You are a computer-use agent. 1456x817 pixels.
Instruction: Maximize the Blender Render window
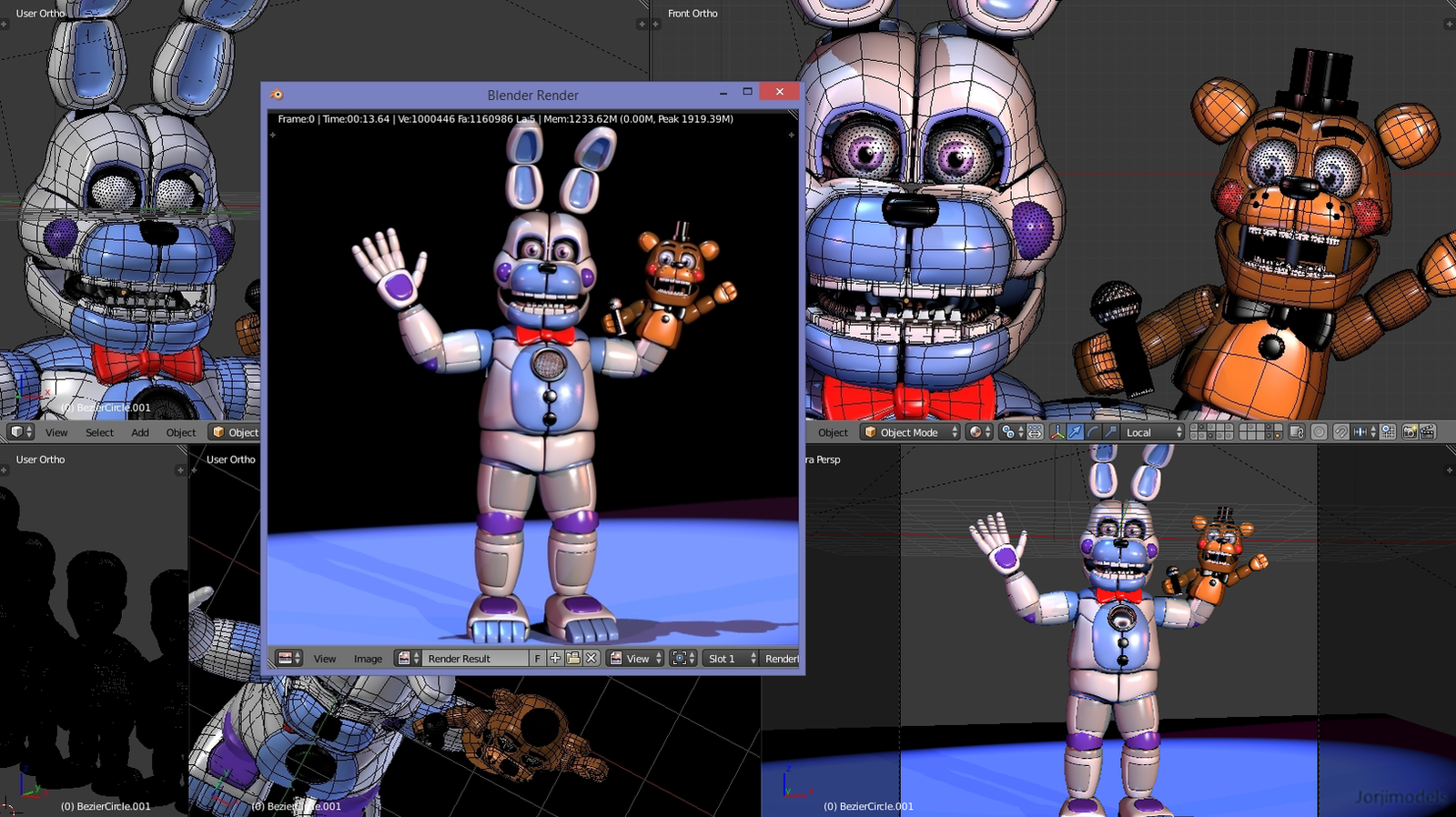click(747, 92)
